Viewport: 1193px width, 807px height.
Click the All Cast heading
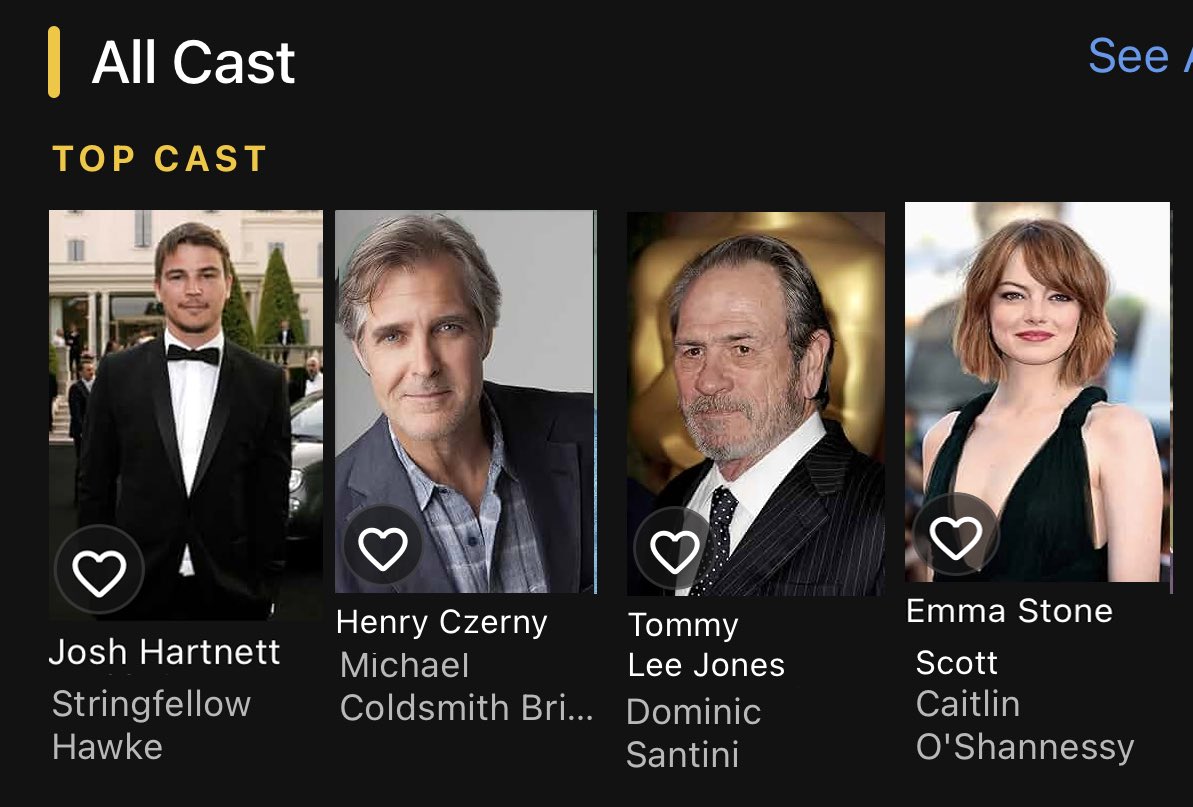[x=192, y=62]
